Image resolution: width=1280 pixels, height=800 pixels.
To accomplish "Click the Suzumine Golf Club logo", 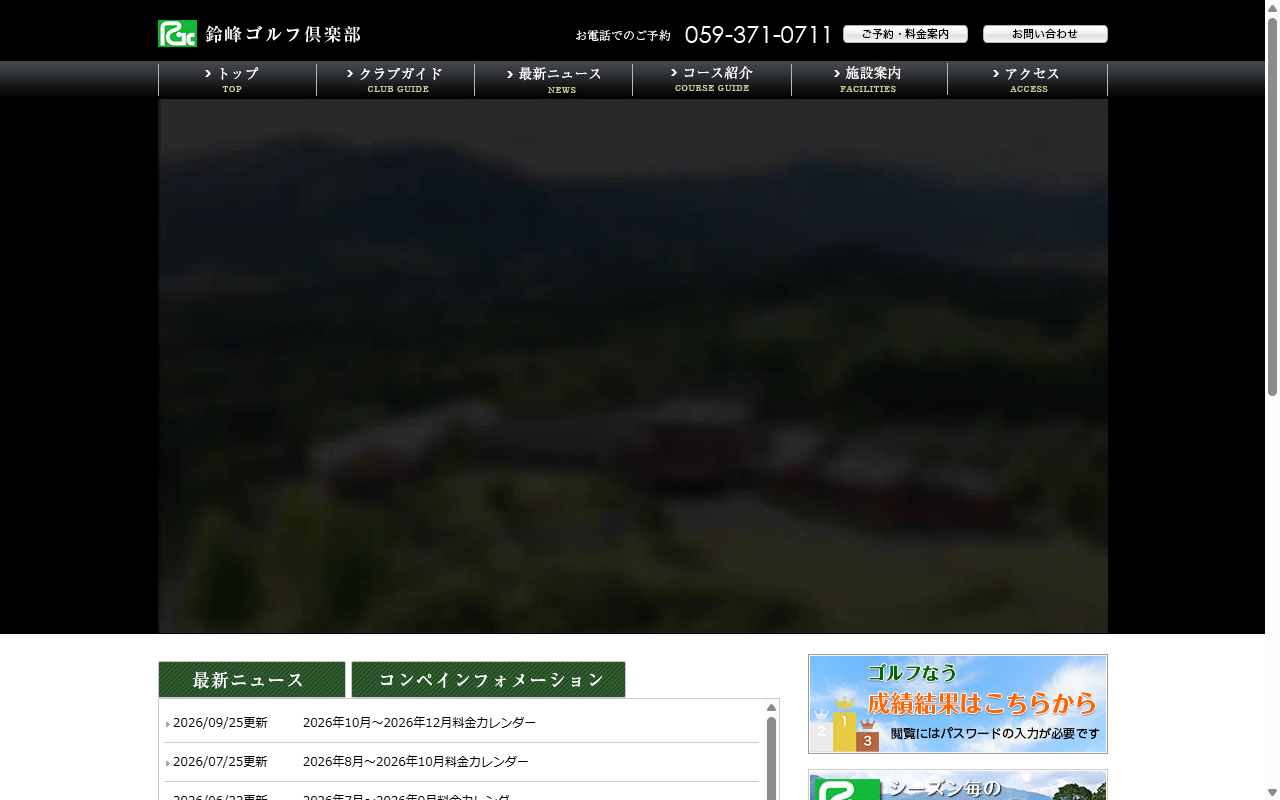I will point(259,34).
